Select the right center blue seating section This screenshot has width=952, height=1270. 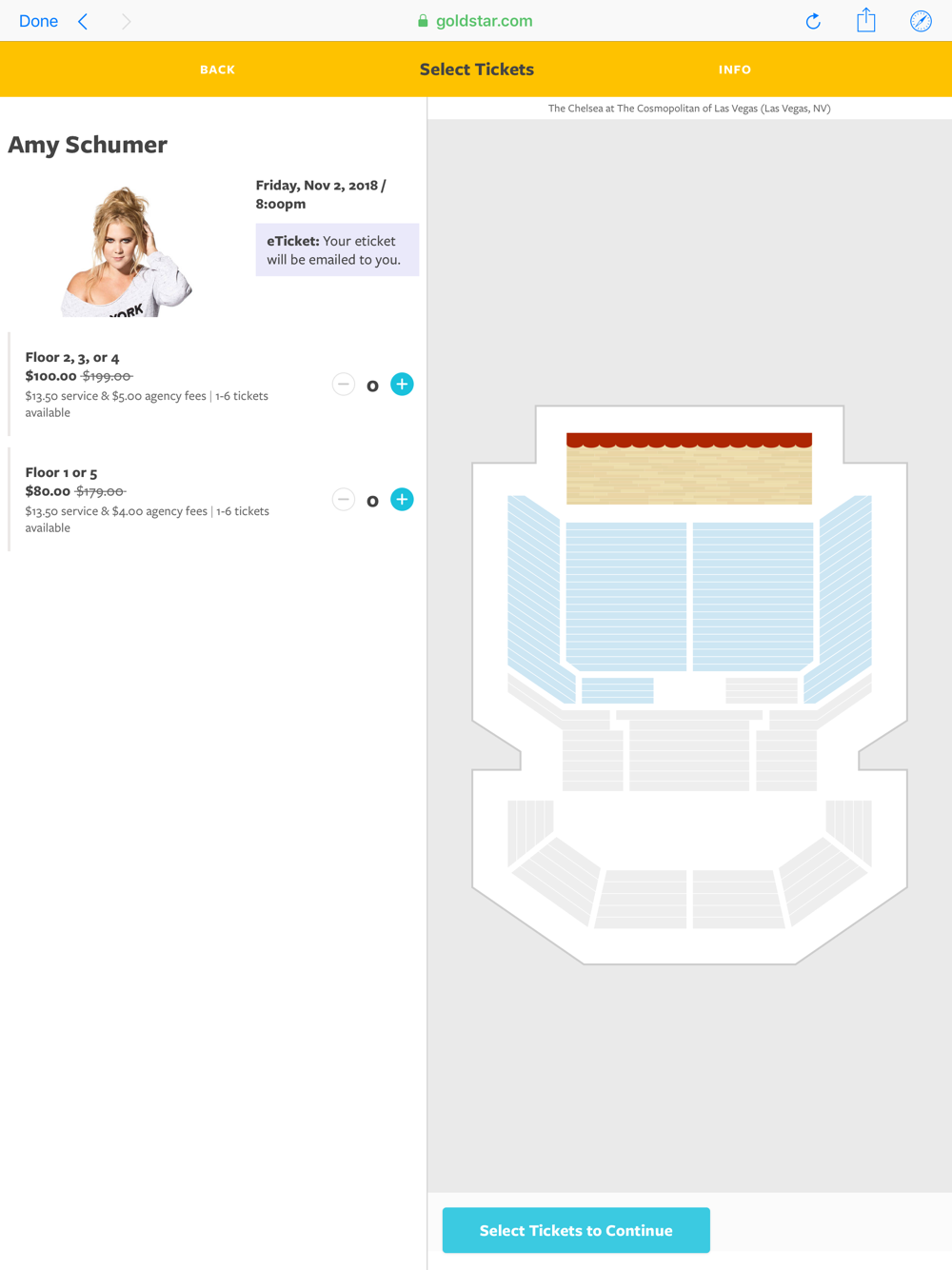(x=753, y=596)
